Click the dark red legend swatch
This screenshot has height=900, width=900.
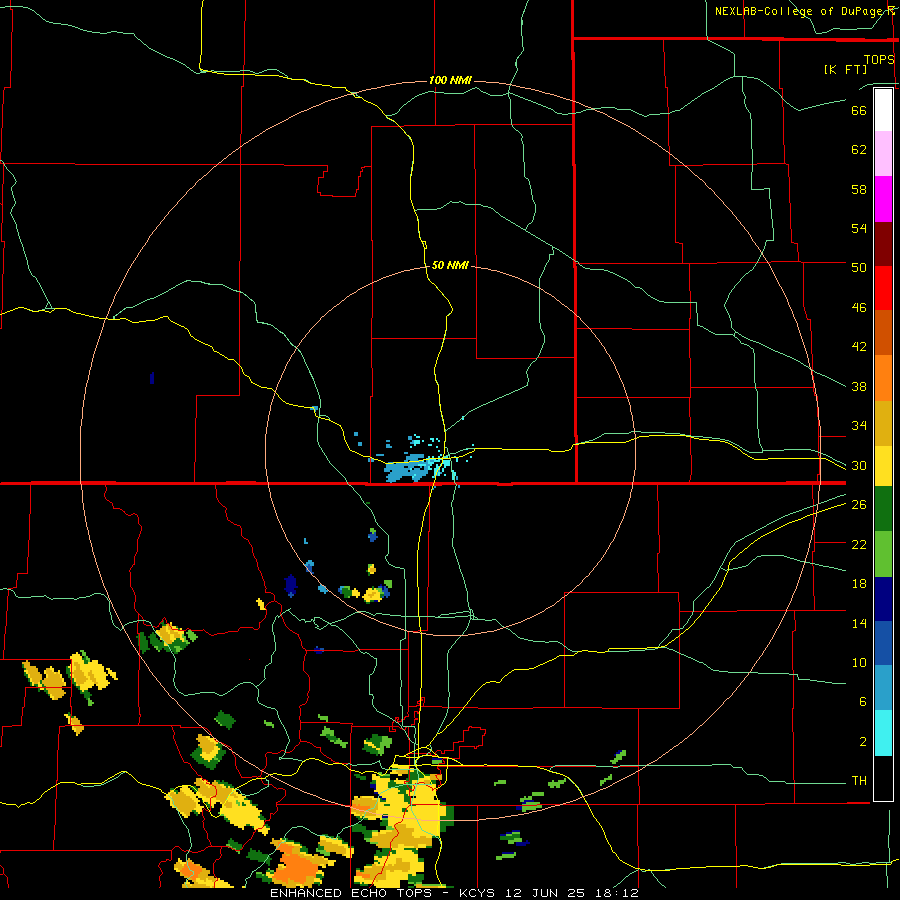[x=883, y=243]
